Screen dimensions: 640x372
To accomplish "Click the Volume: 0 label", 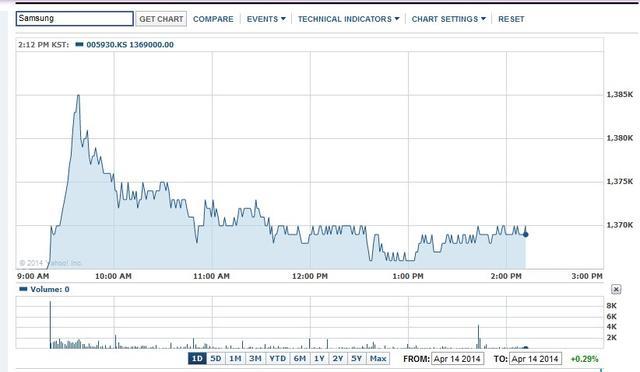I will point(50,290).
